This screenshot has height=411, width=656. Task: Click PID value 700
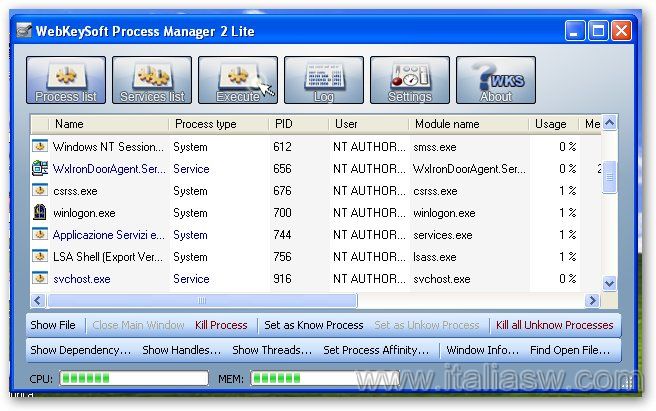point(282,213)
